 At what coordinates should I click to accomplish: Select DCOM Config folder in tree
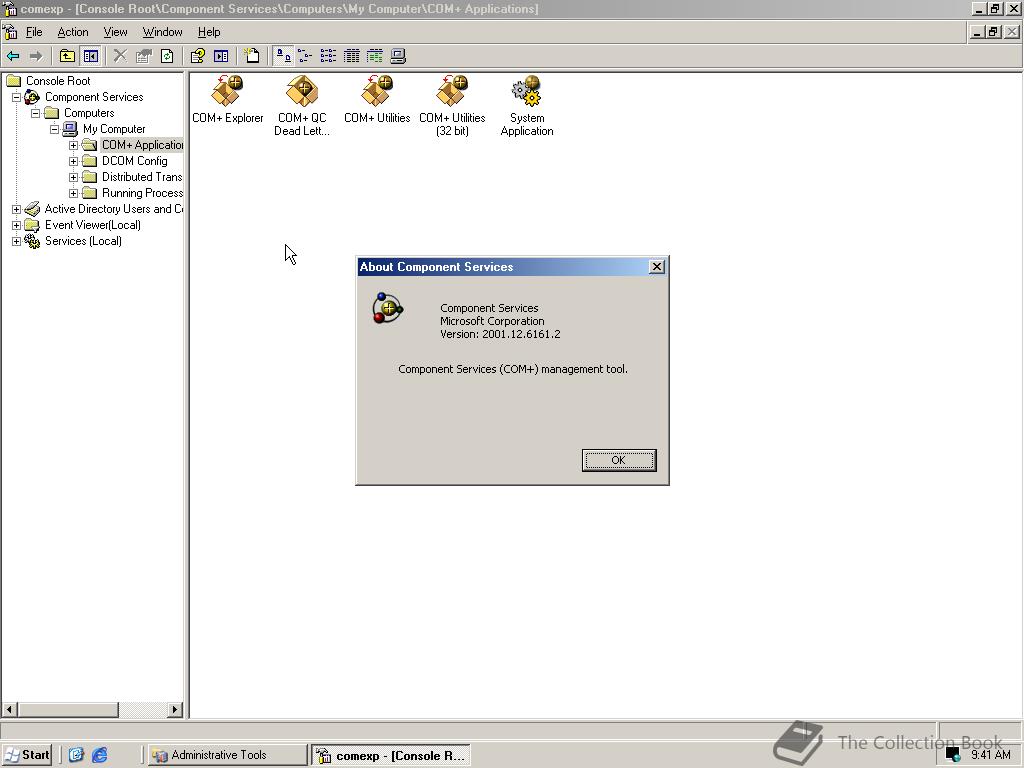(x=134, y=161)
